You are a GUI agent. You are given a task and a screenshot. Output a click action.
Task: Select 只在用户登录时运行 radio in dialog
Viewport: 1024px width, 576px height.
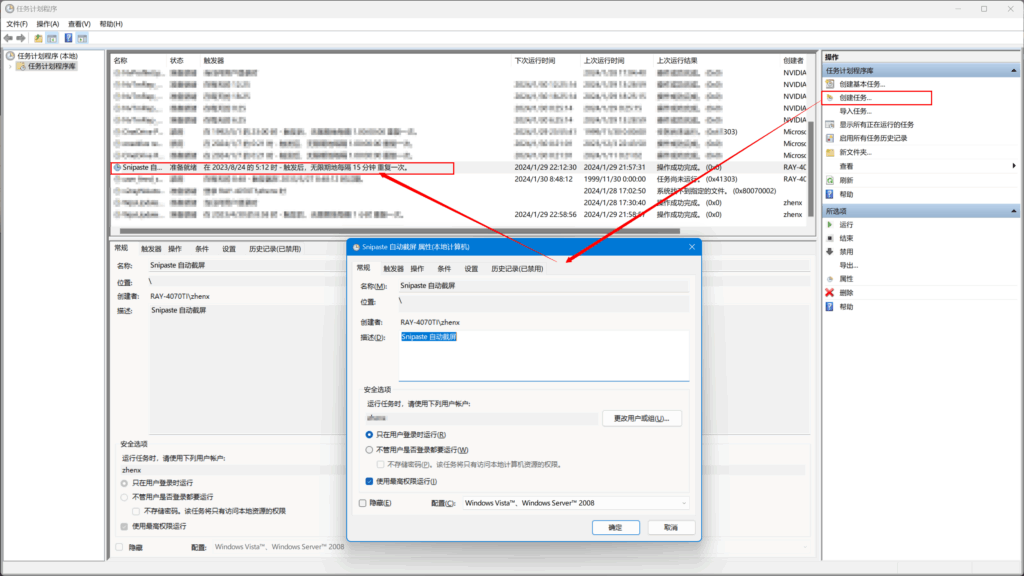pos(370,435)
